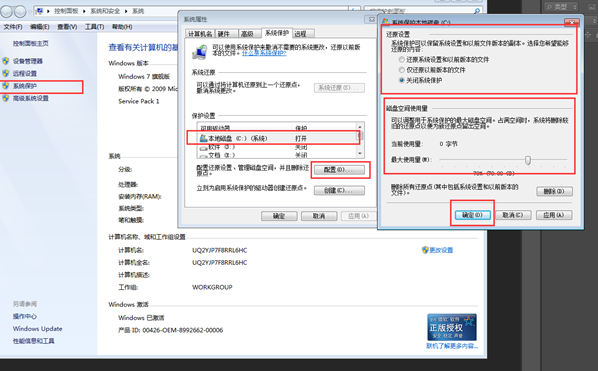The height and width of the screenshot is (371, 598).
Task: Click the 删除(D) restore points button
Action: click(x=554, y=191)
